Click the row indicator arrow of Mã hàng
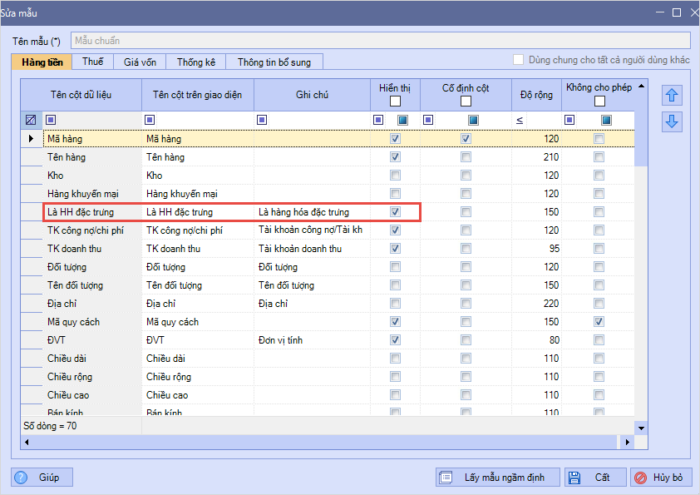This screenshot has height=495, width=700. point(31,138)
